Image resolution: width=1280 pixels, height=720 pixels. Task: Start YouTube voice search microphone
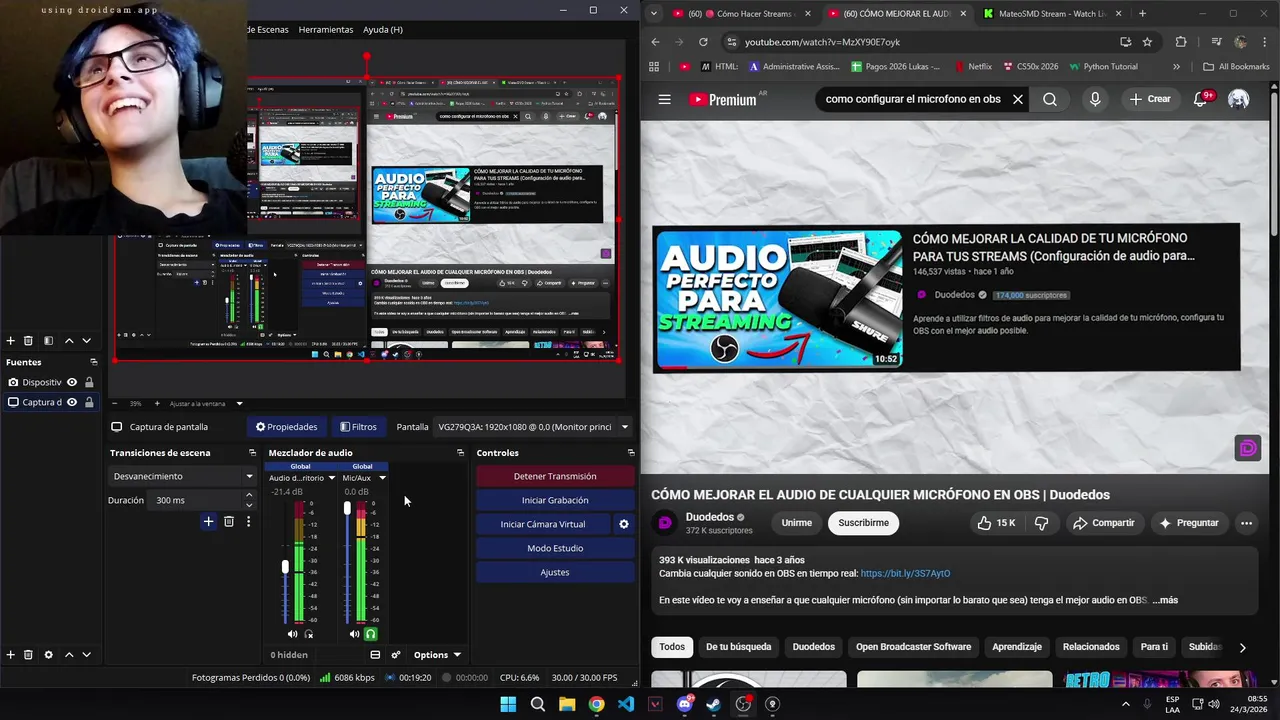(x=1095, y=99)
